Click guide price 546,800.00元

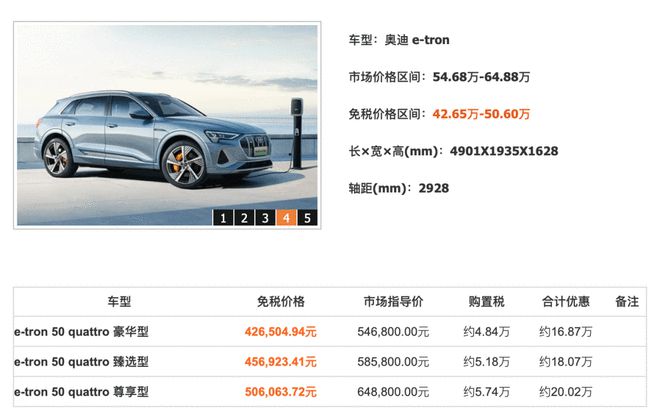coord(393,332)
